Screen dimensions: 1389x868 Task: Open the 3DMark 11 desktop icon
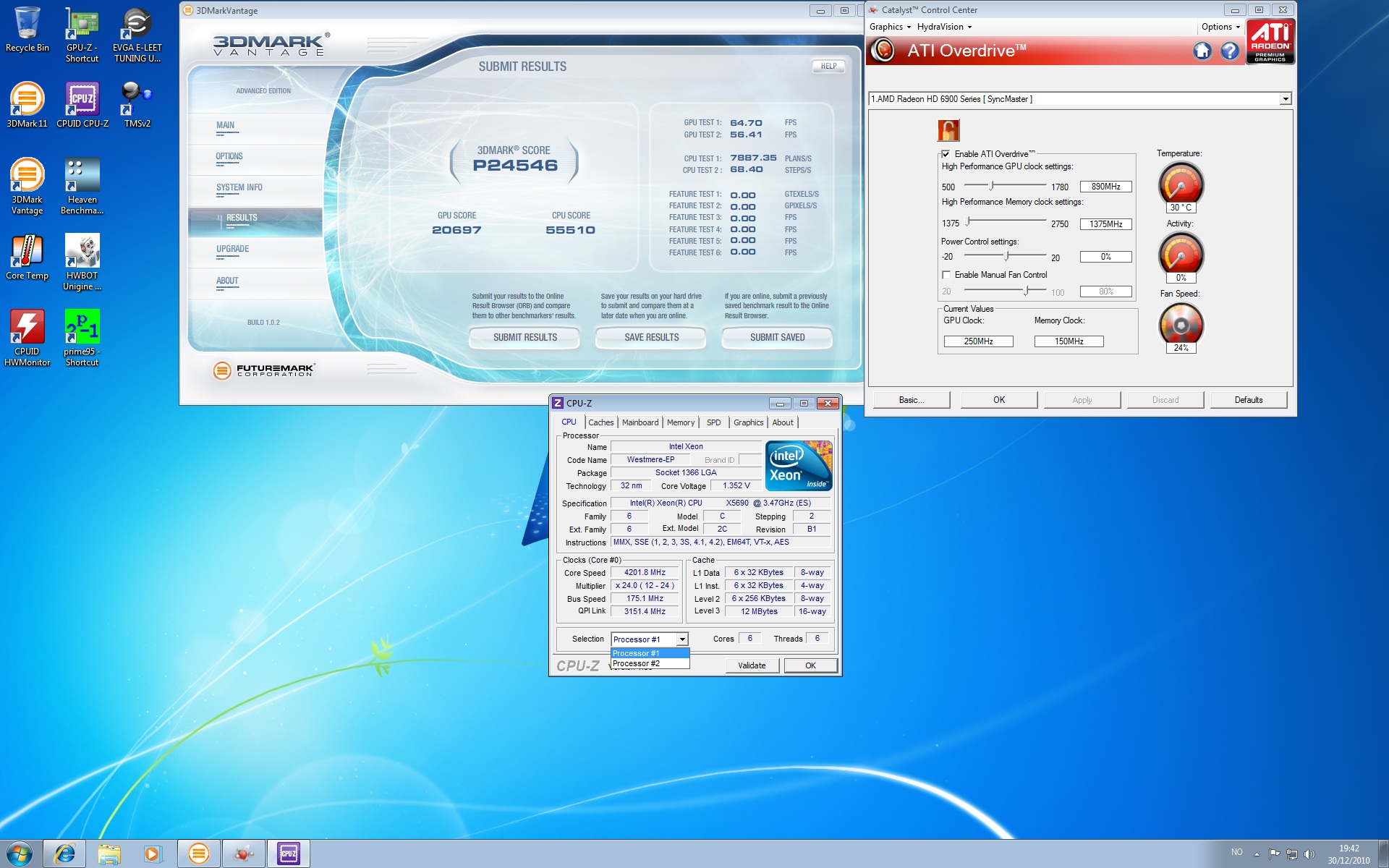27,105
